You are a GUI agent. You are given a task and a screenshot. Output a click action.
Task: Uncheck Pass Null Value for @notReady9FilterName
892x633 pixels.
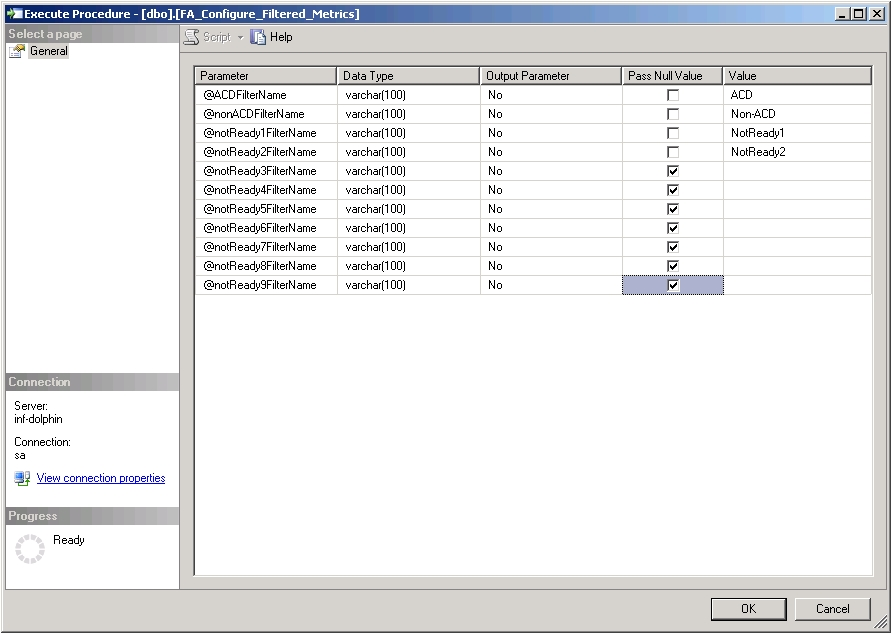pos(673,286)
